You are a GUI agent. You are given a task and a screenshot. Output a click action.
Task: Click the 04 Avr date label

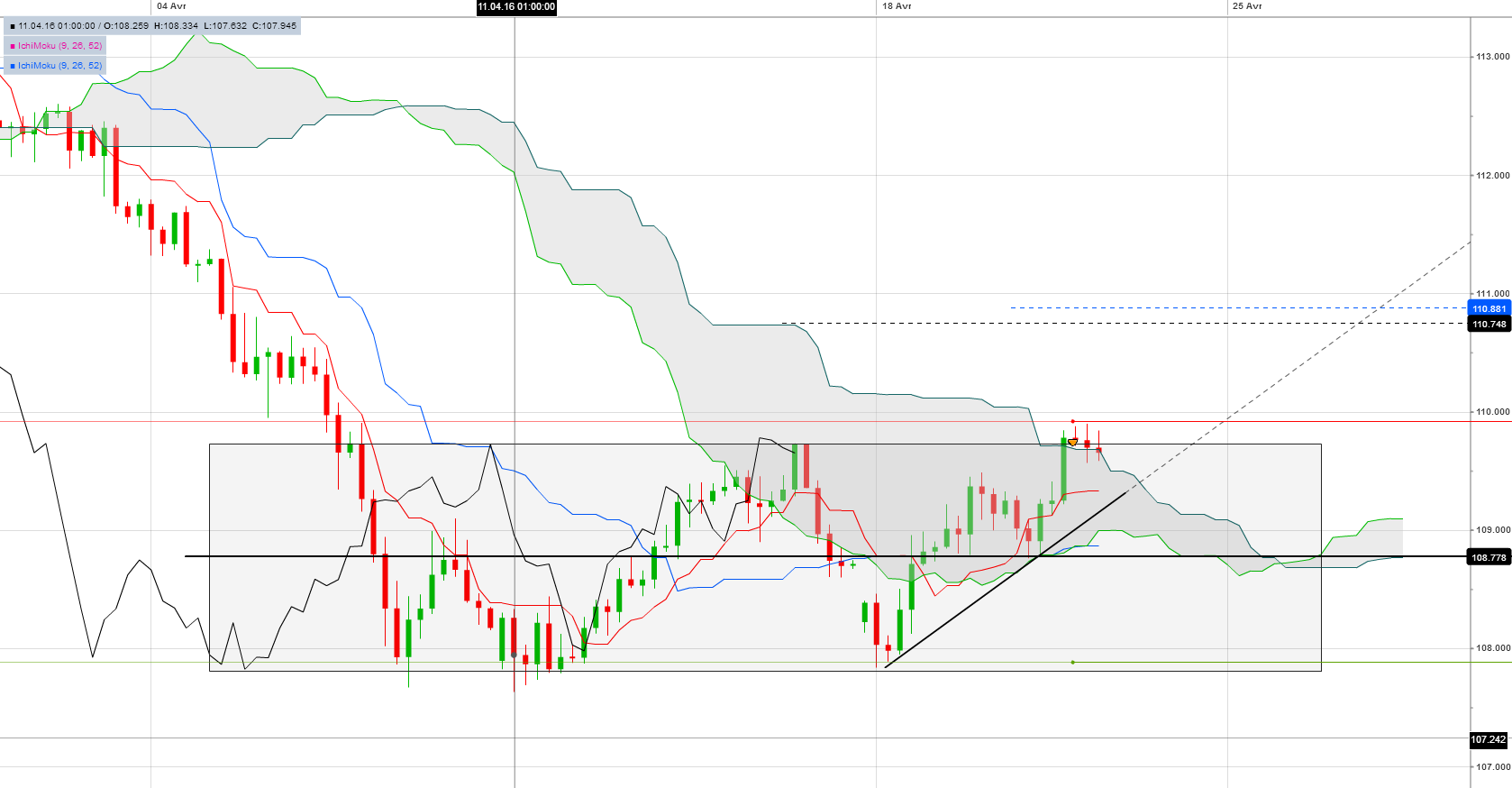171,6
